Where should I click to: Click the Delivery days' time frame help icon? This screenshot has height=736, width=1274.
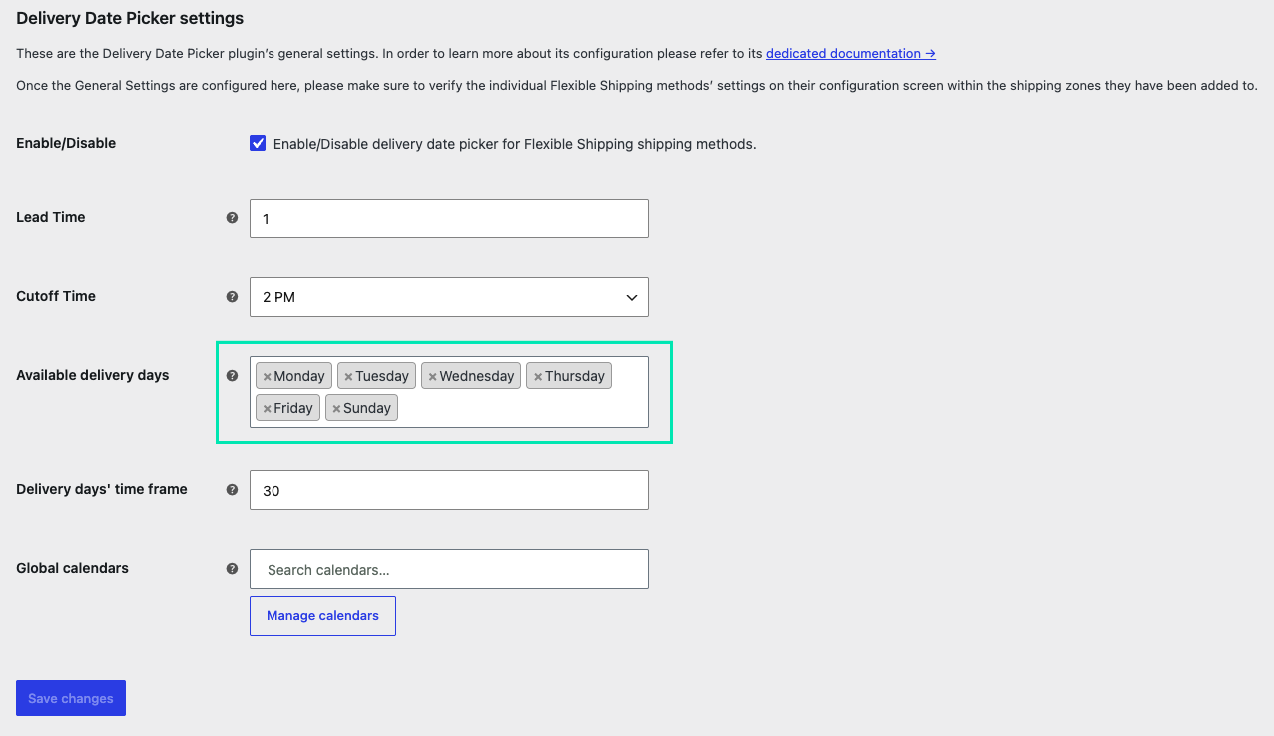point(232,490)
